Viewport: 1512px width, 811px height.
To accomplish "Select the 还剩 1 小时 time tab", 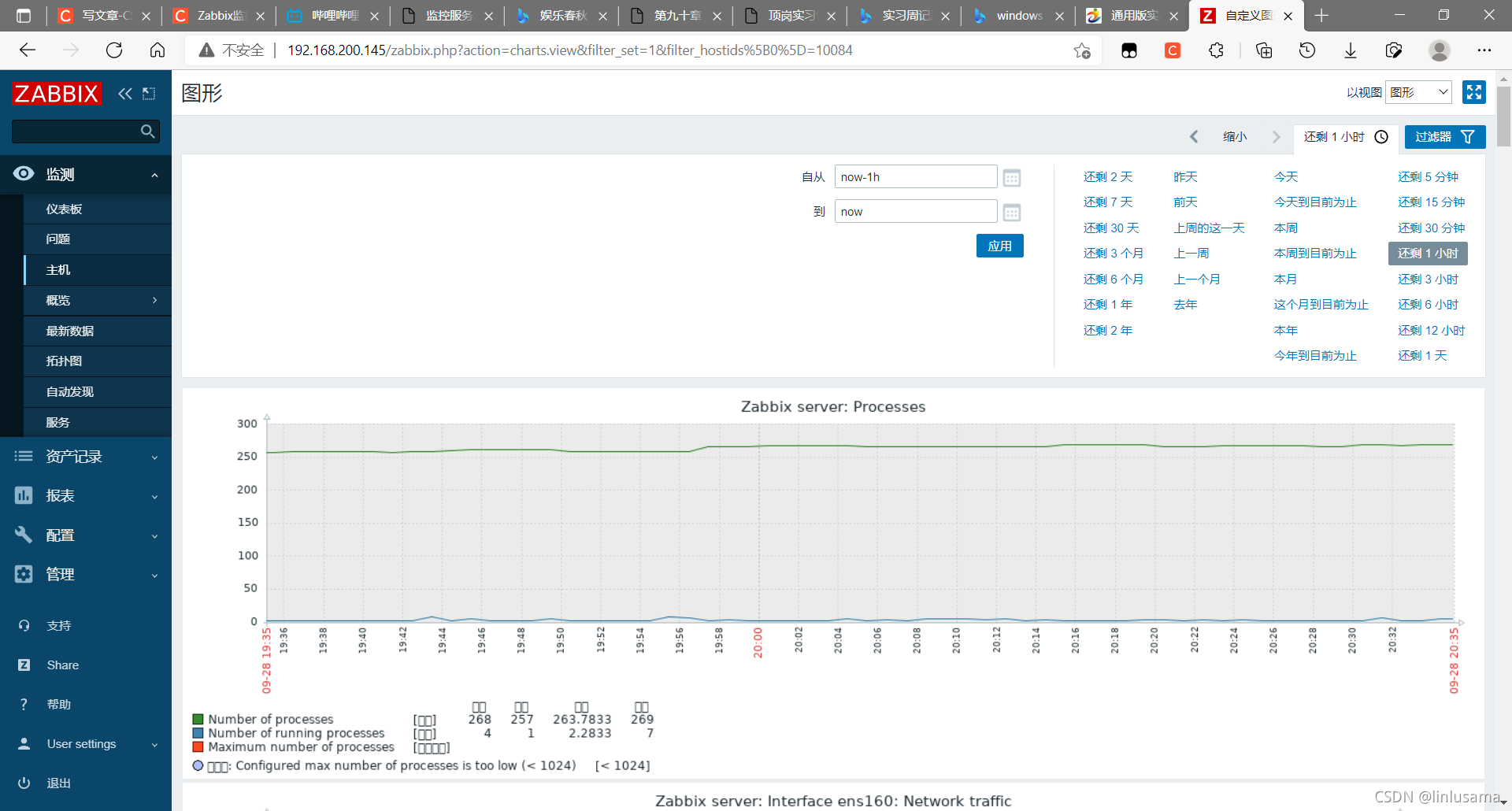I will click(1346, 137).
